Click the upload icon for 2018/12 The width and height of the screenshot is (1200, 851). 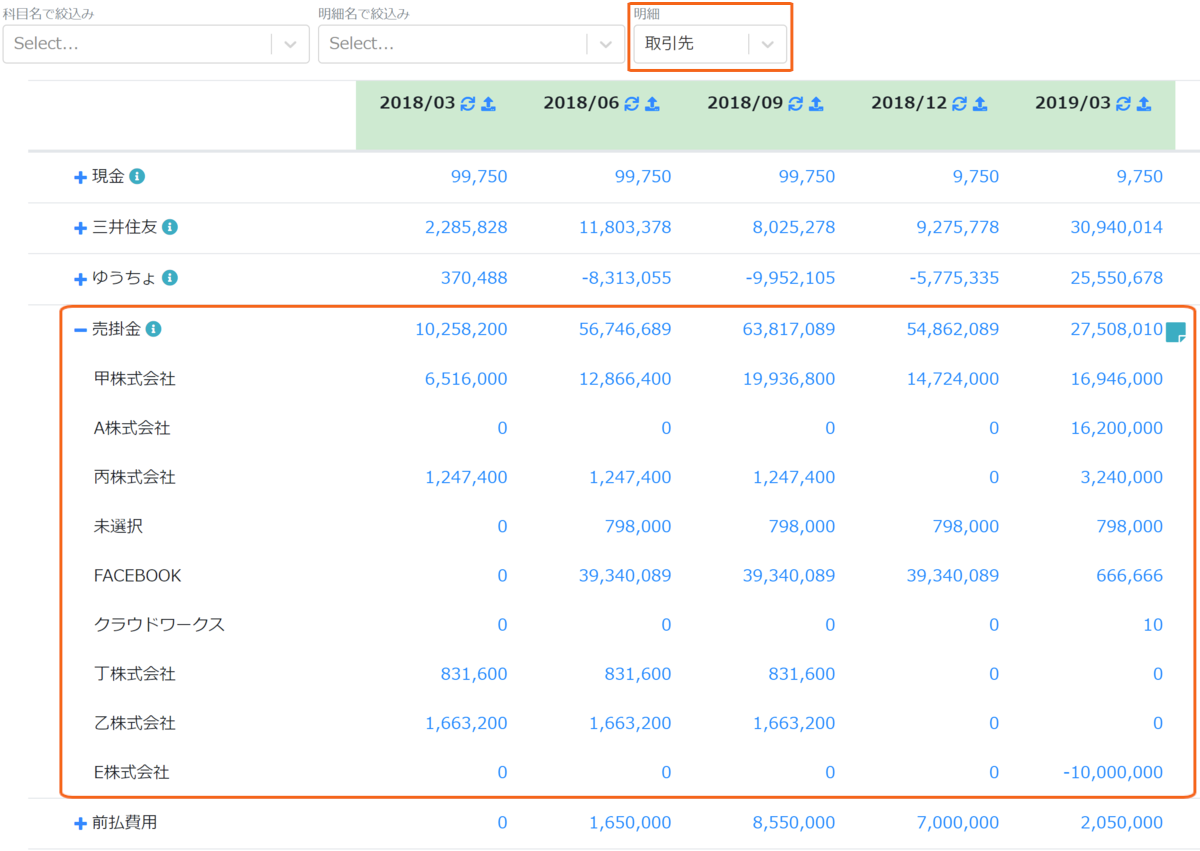click(980, 103)
